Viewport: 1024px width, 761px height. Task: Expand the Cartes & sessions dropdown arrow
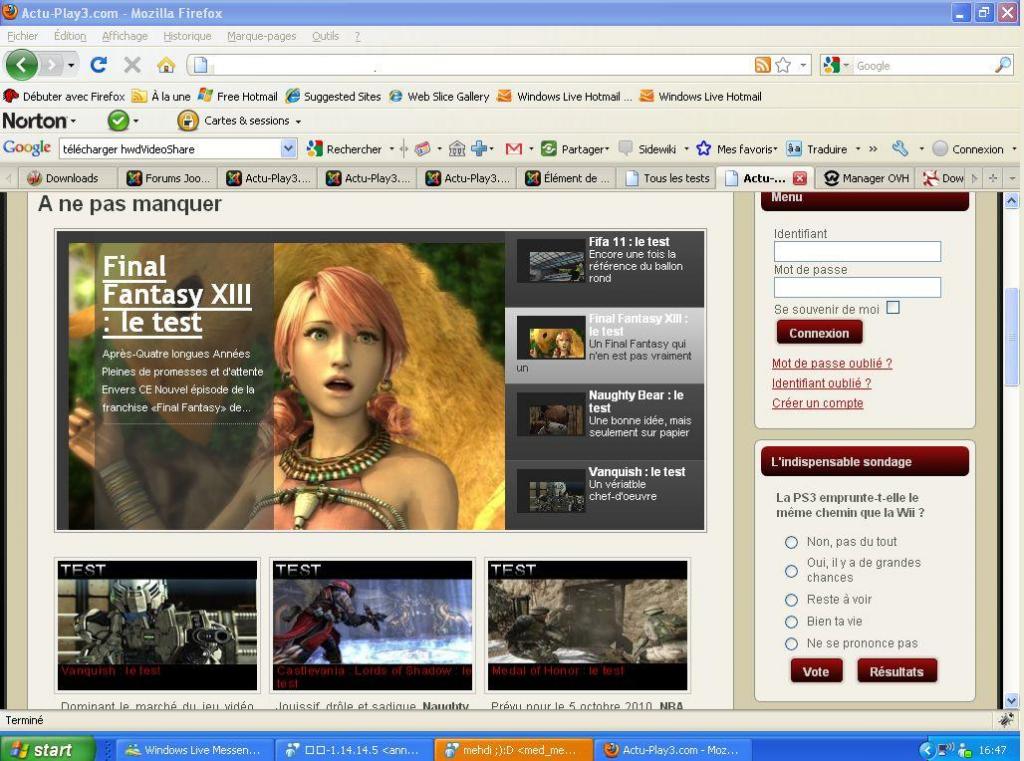click(x=298, y=121)
